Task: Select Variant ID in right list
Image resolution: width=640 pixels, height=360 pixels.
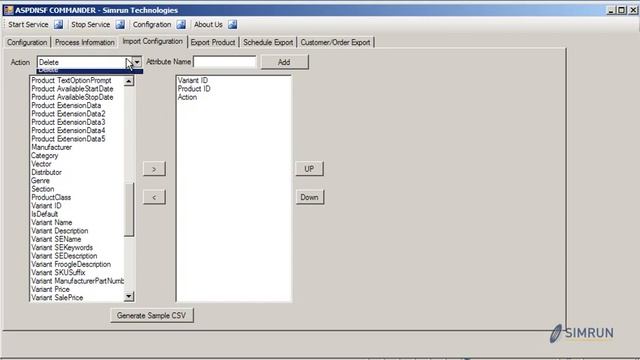Action: [x=193, y=80]
